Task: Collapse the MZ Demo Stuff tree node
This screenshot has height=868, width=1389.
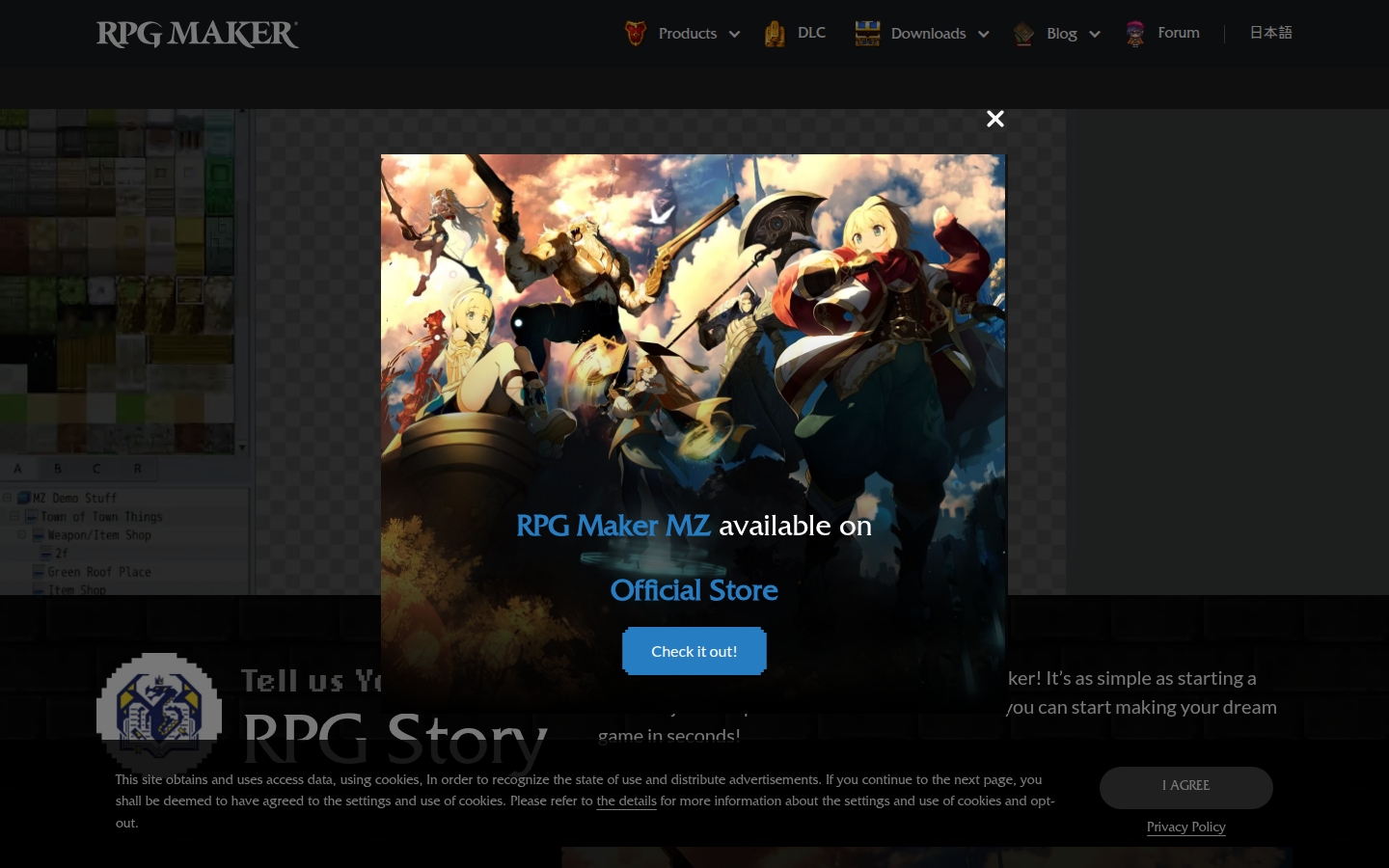Action: 7,499
